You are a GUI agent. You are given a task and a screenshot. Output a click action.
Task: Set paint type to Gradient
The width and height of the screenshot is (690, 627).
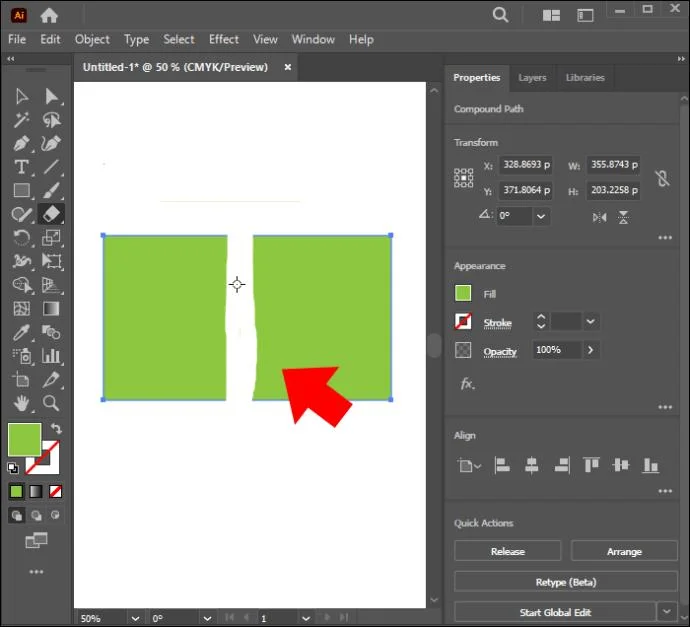[x=36, y=491]
